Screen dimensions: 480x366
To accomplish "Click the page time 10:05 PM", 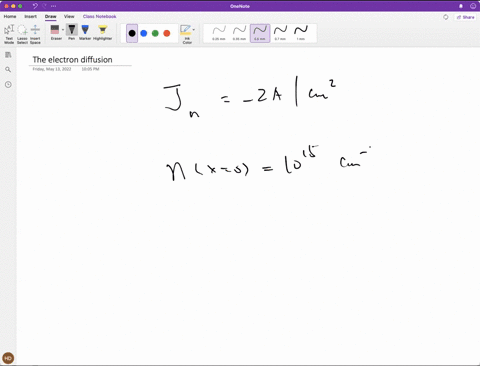I will (90, 69).
